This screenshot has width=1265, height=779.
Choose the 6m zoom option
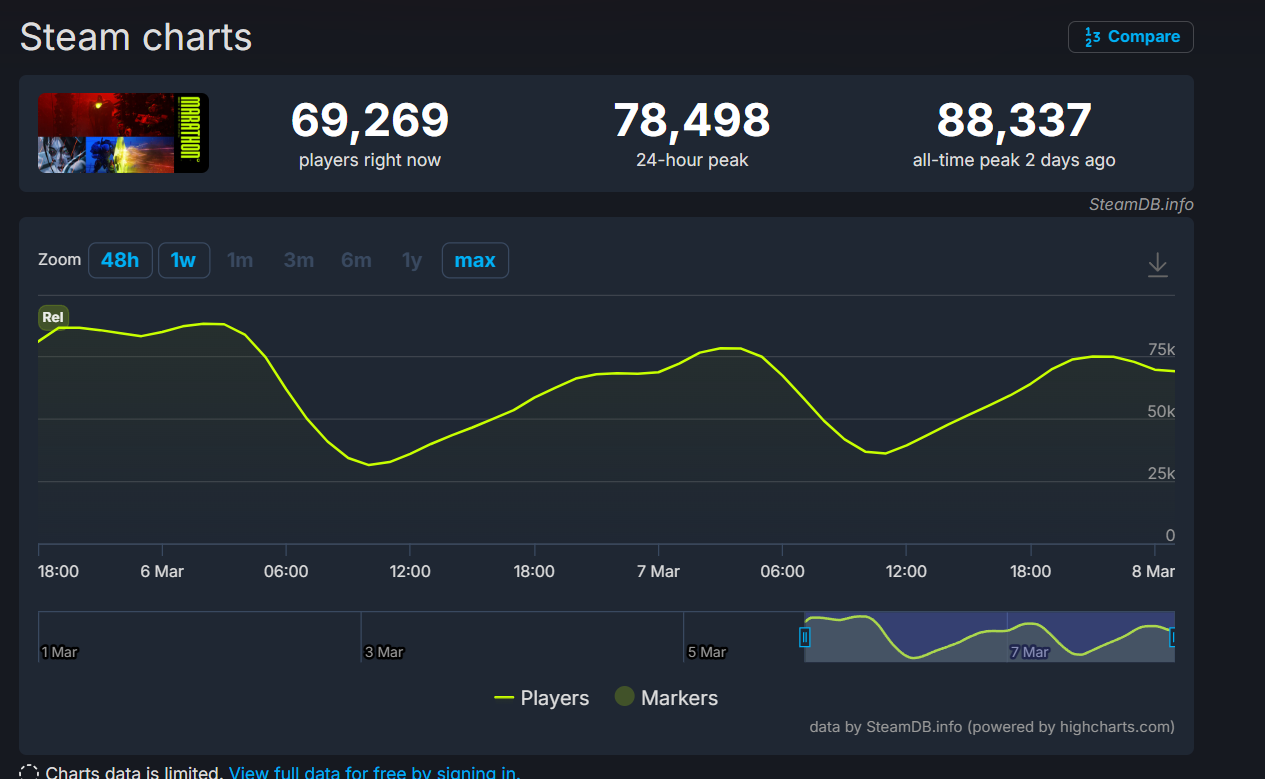pos(356,261)
